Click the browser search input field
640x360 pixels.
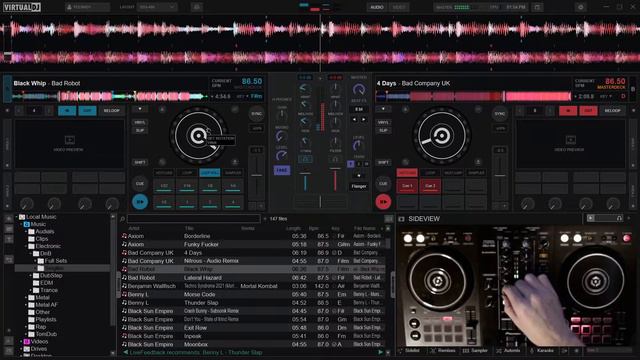point(193,219)
